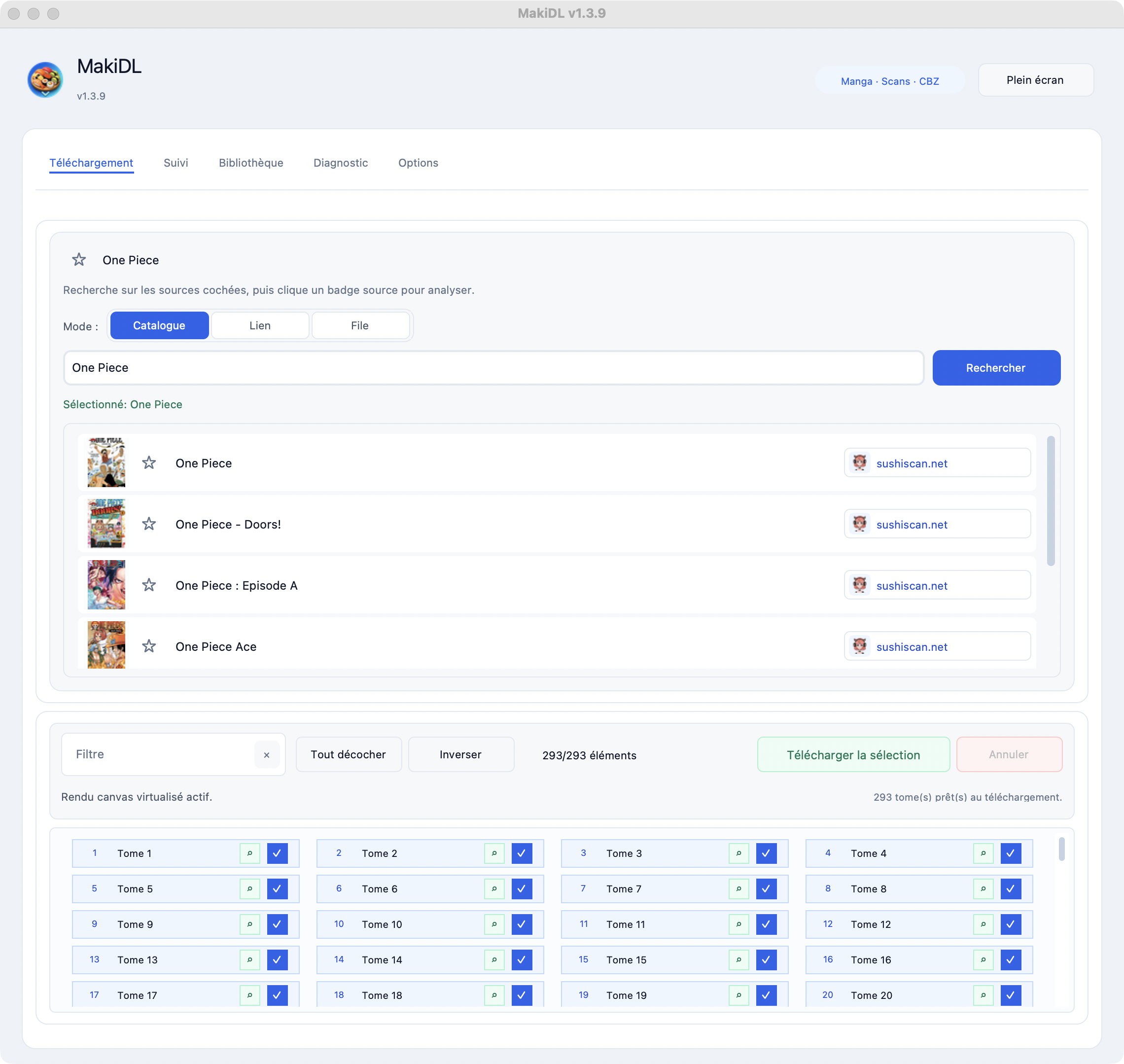Preview Tome 19 with magnifier icon
This screenshot has width=1124, height=1064.
[x=738, y=995]
